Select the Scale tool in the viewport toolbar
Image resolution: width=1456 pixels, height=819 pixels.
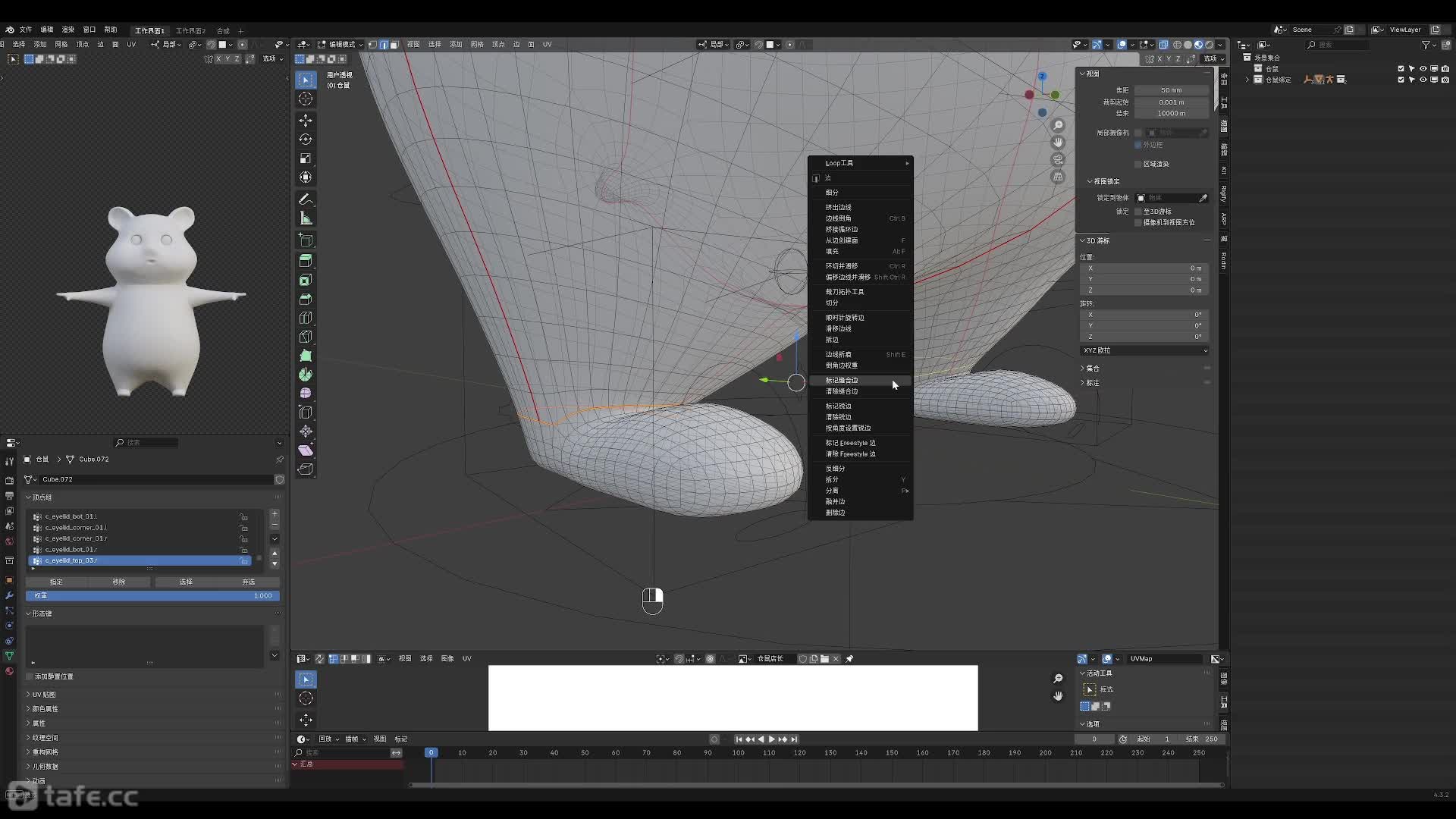click(306, 158)
